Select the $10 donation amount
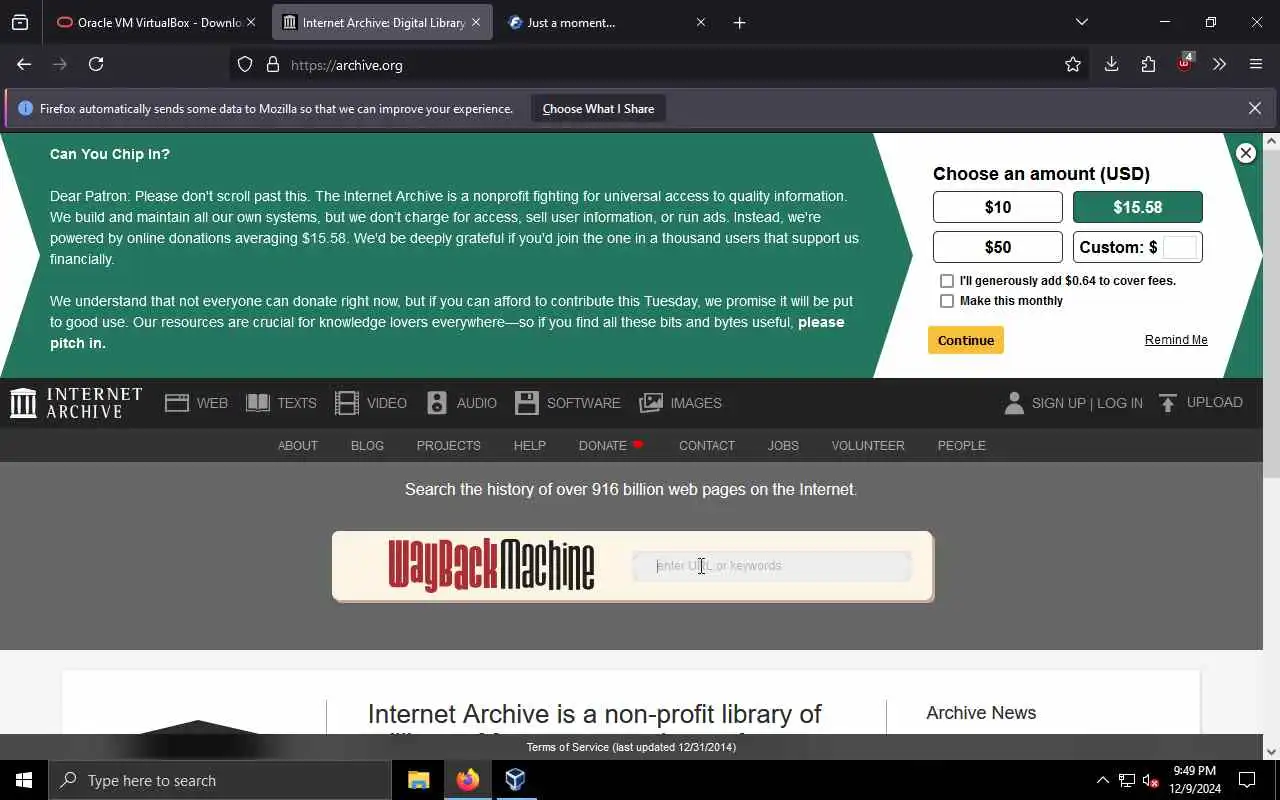1280x800 pixels. [997, 207]
